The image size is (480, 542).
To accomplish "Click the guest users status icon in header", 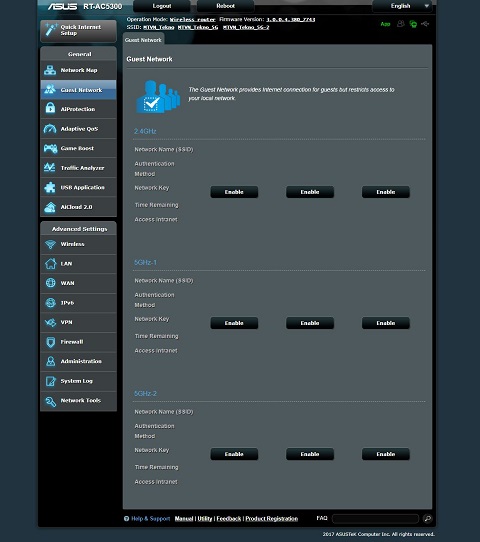I will coord(401,24).
